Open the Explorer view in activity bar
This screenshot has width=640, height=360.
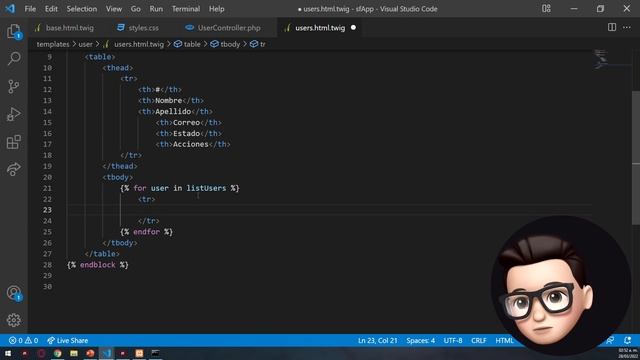click(x=14, y=31)
